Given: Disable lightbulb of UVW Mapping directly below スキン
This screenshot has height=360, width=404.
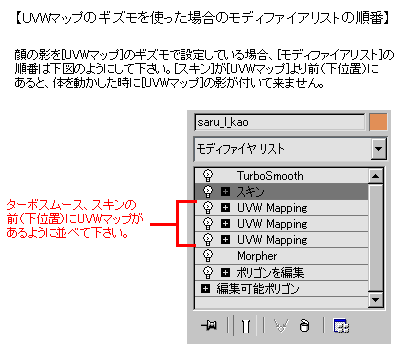Looking at the screenshot, I should click(208, 207).
